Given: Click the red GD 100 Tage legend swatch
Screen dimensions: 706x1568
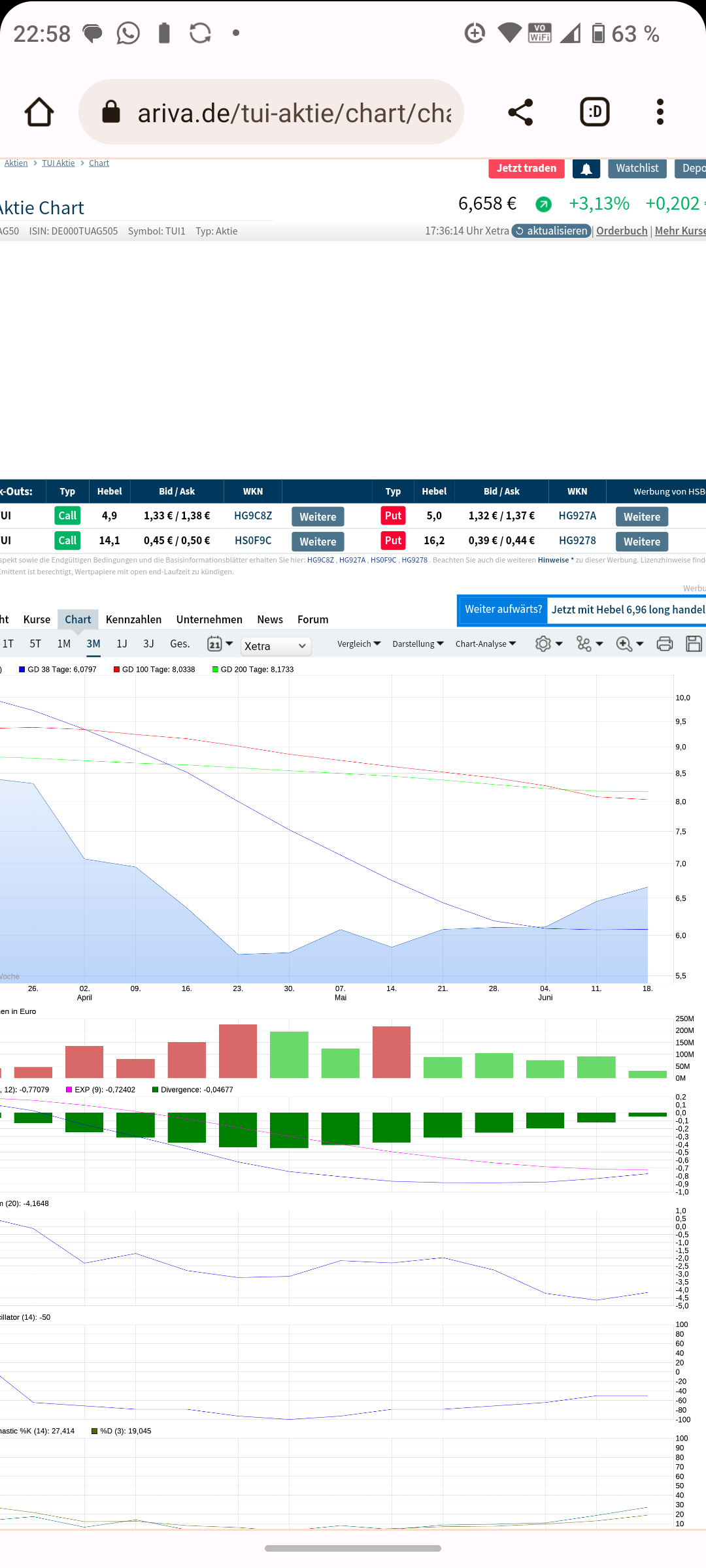Looking at the screenshot, I should pos(116,670).
